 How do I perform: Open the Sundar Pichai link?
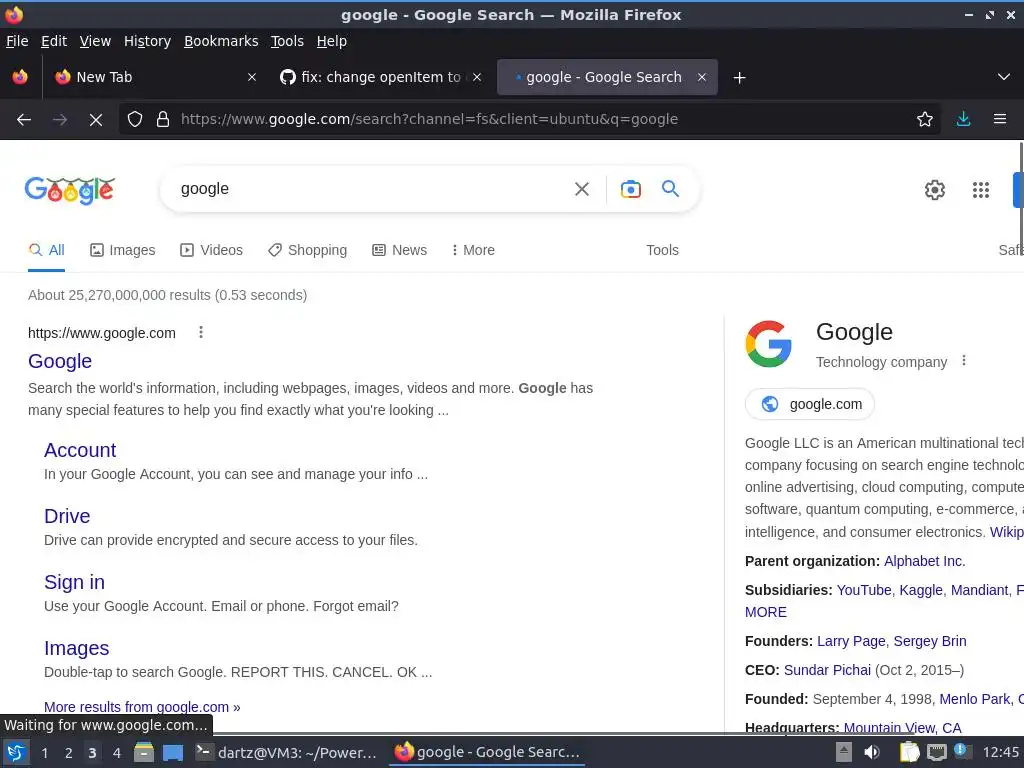pyautogui.click(x=827, y=670)
